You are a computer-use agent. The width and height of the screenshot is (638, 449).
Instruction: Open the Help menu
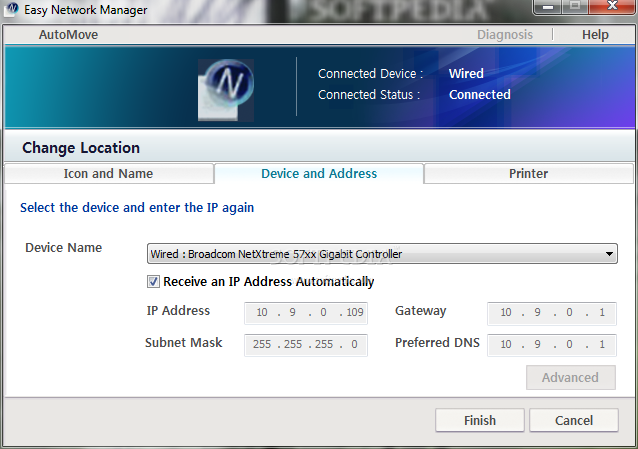tap(595, 35)
